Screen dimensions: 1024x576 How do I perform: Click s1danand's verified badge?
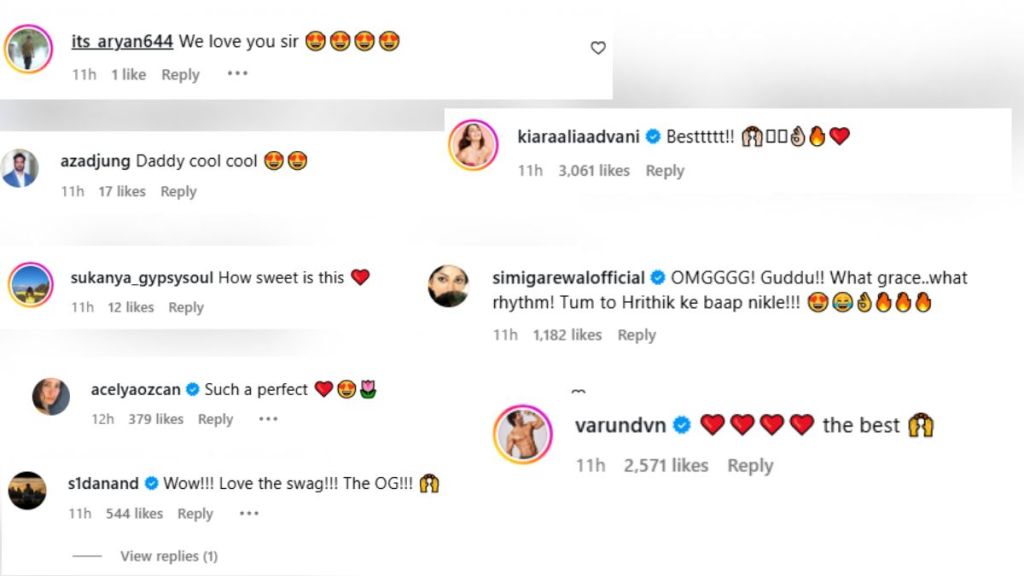pyautogui.click(x=152, y=484)
